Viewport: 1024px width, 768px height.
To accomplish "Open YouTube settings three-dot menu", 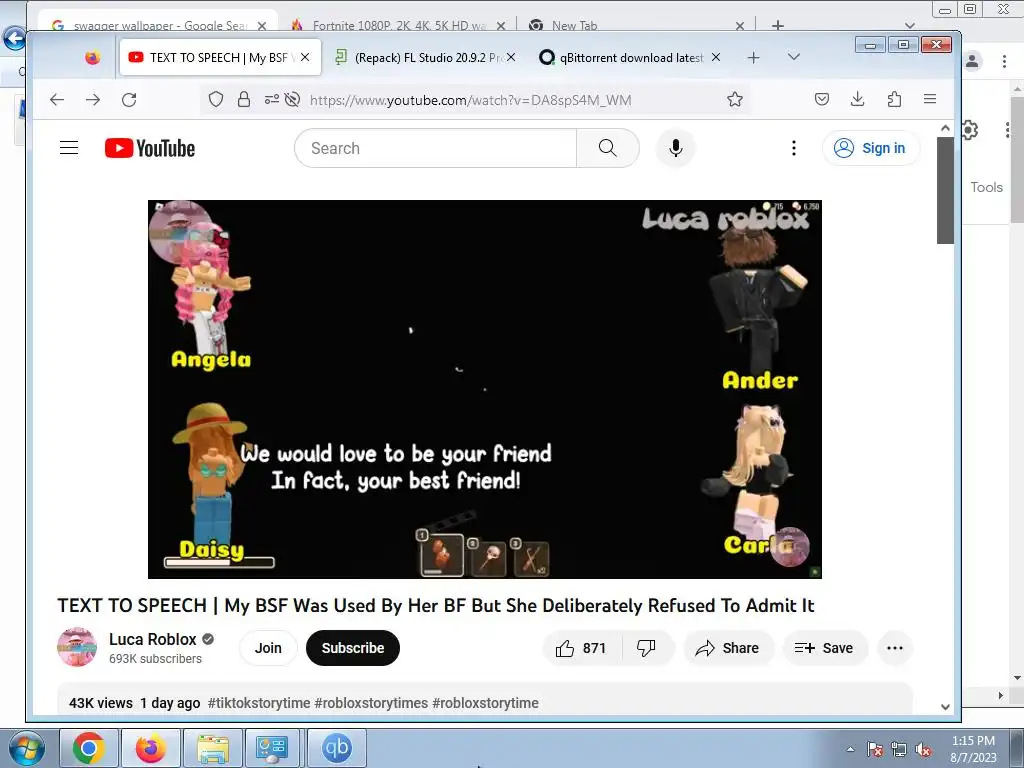I will pyautogui.click(x=793, y=148).
